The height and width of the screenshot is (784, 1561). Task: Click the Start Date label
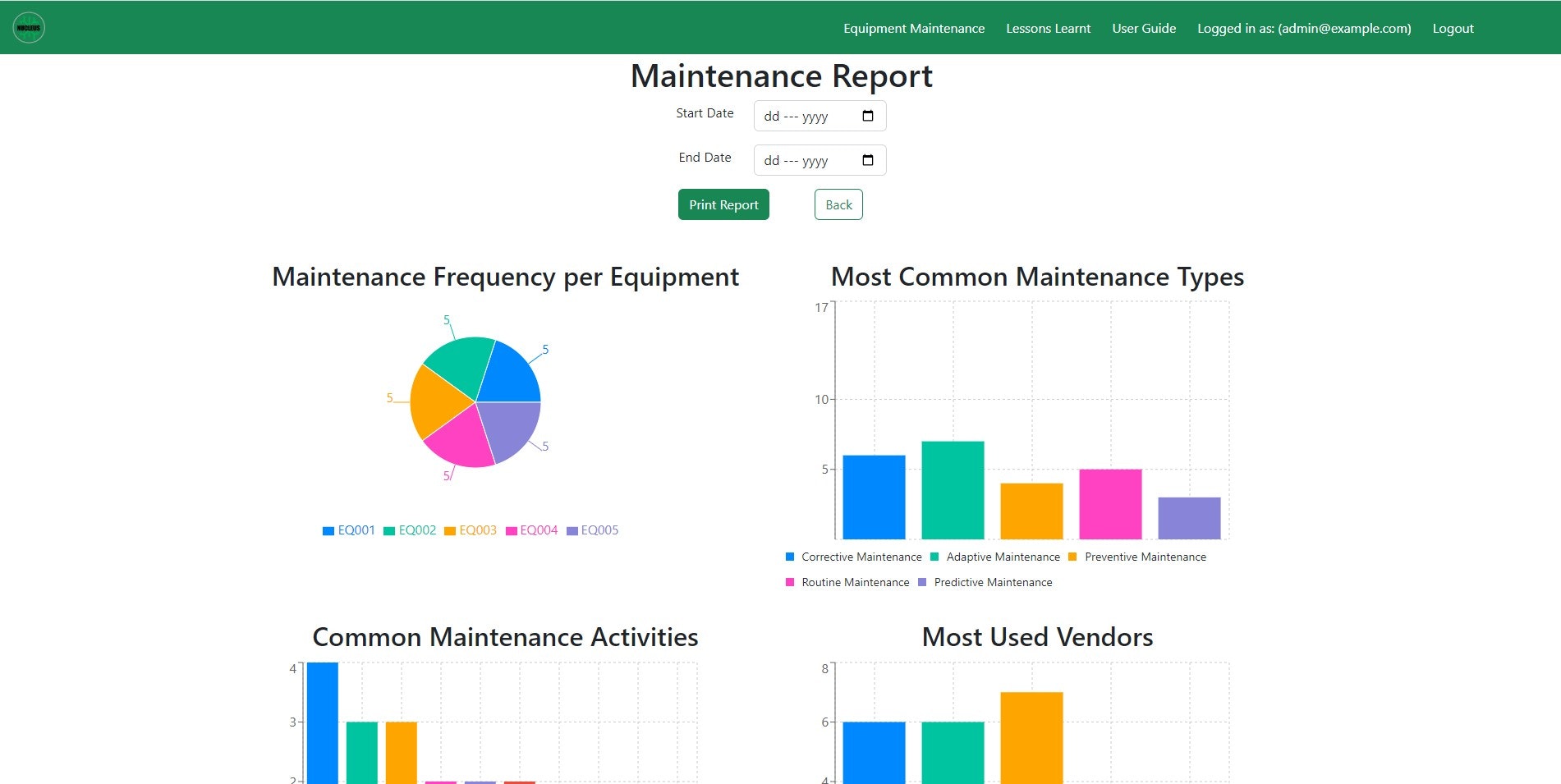705,113
